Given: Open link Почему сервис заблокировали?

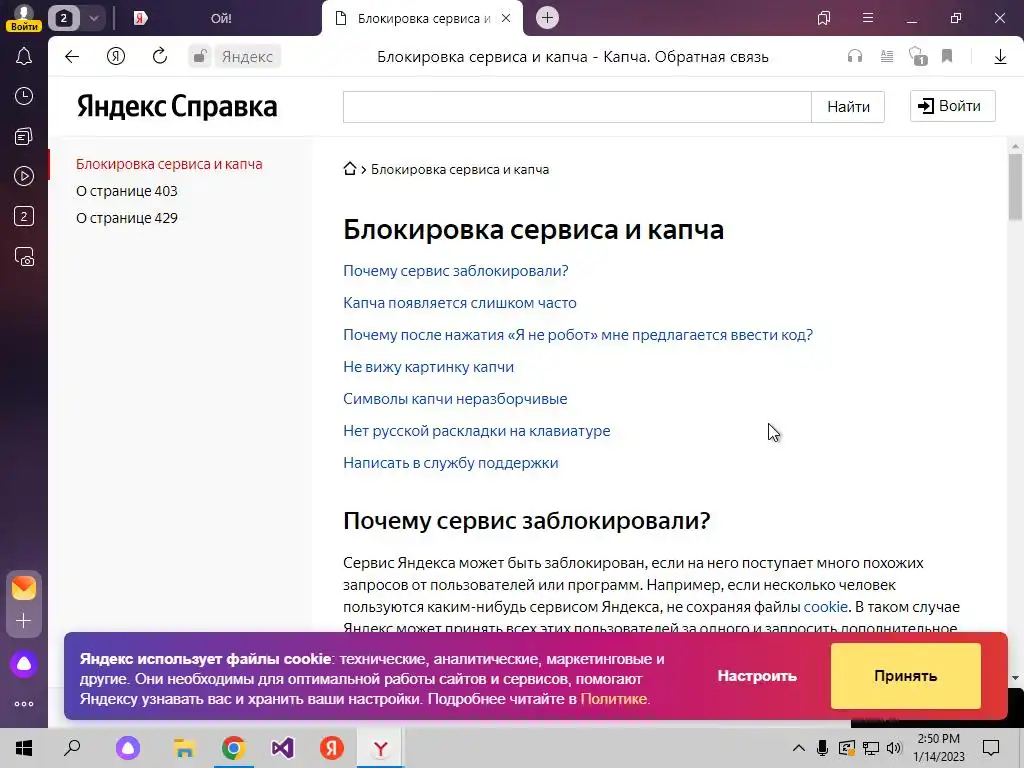Looking at the screenshot, I should click(x=456, y=270).
